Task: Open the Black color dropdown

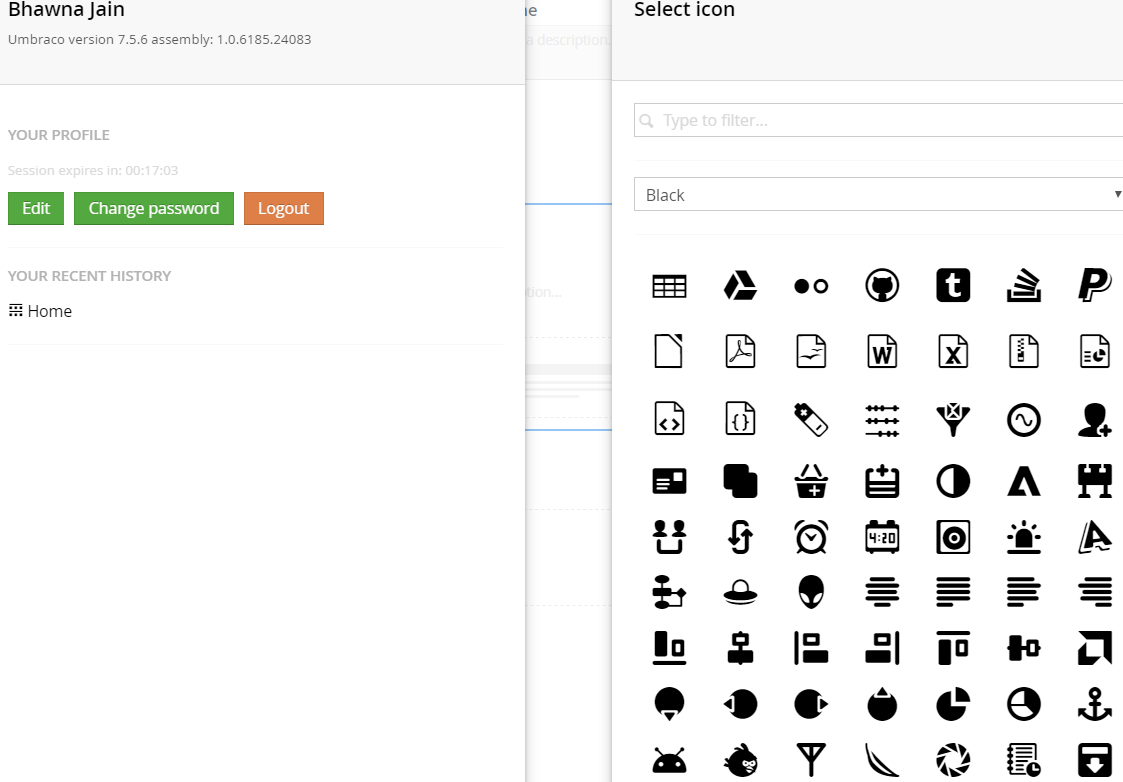Action: 878,195
